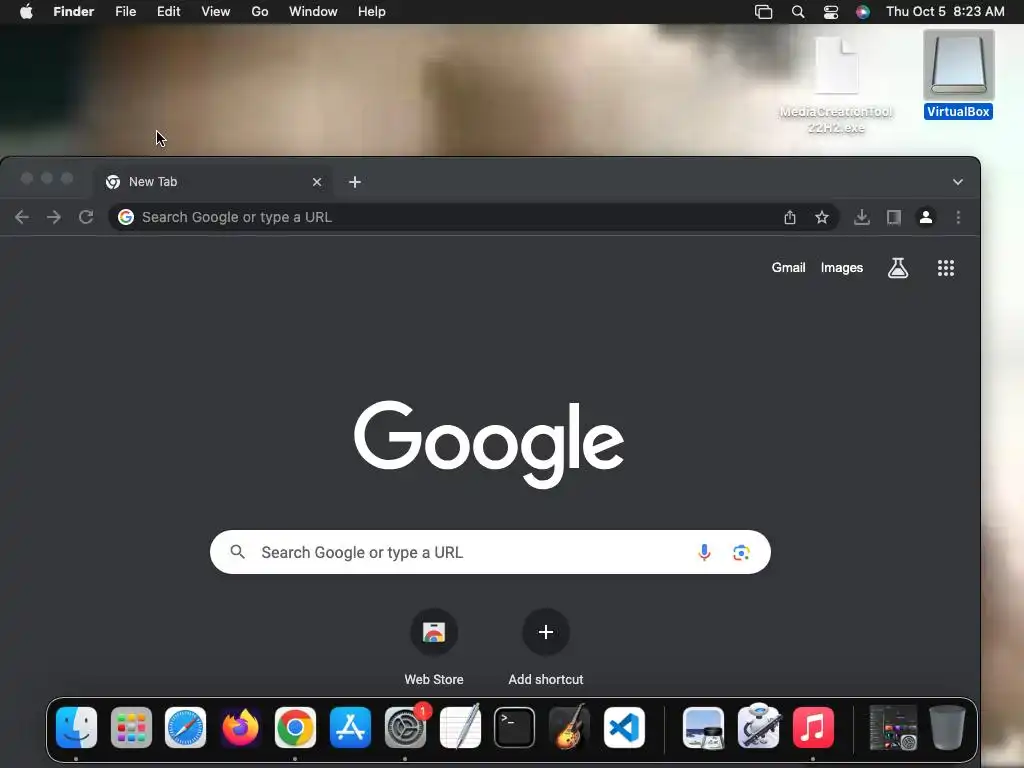Click the Google search box on the page

[490, 552]
